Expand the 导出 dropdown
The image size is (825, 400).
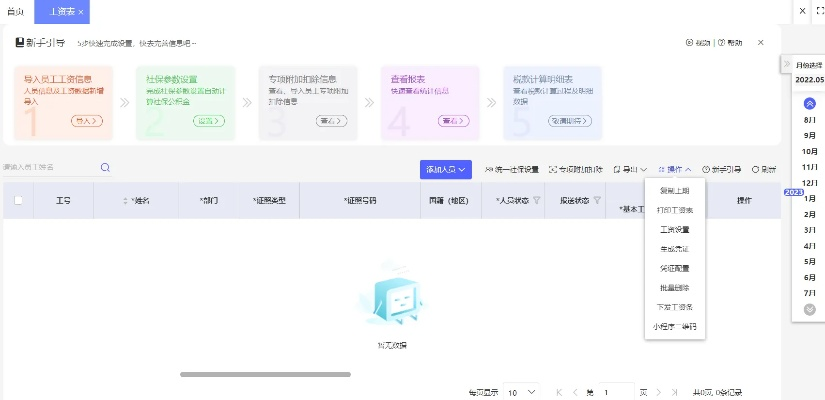click(x=643, y=170)
